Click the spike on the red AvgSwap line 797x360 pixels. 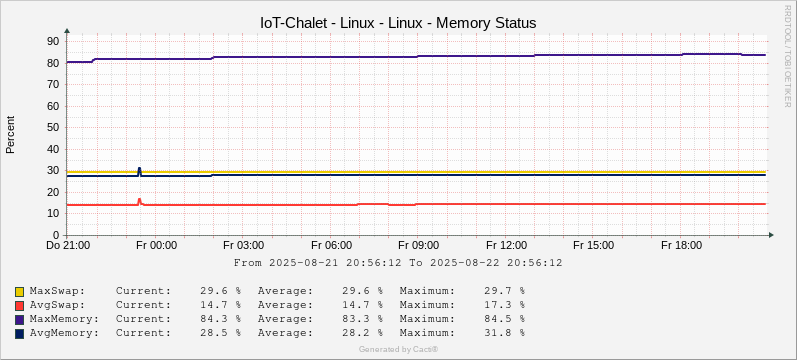click(139, 201)
